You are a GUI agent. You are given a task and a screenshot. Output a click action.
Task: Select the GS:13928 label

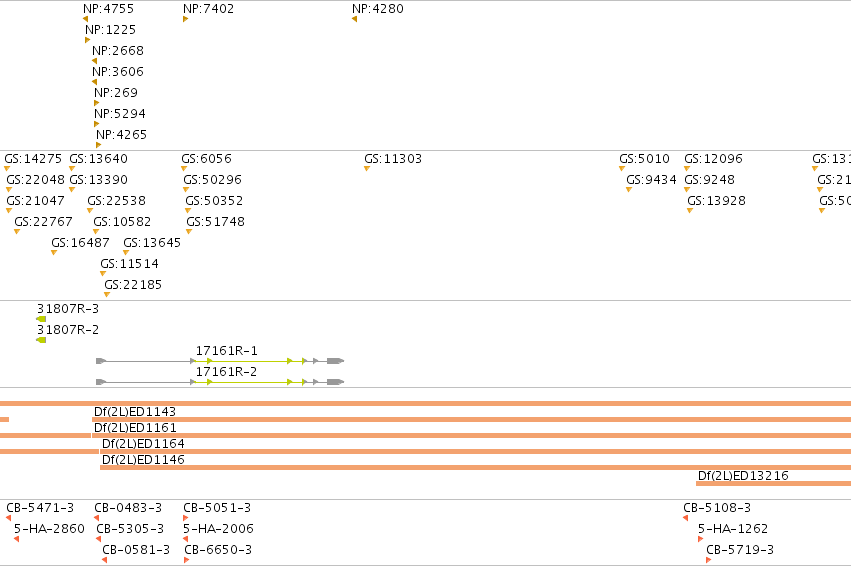(716, 201)
